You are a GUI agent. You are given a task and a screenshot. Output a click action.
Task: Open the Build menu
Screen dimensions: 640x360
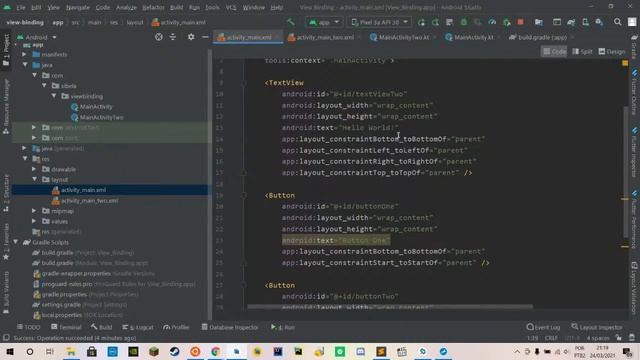(176, 7)
